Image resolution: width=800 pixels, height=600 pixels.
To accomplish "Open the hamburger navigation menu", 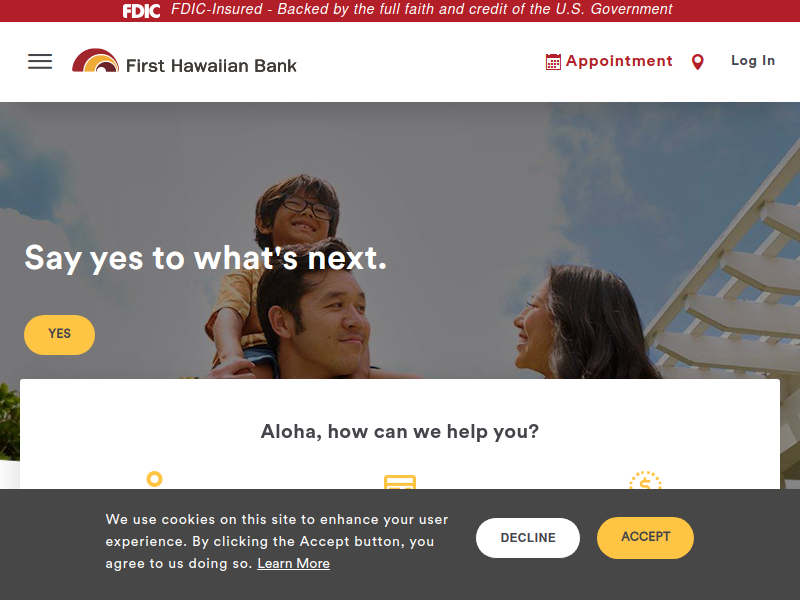I will click(40, 62).
